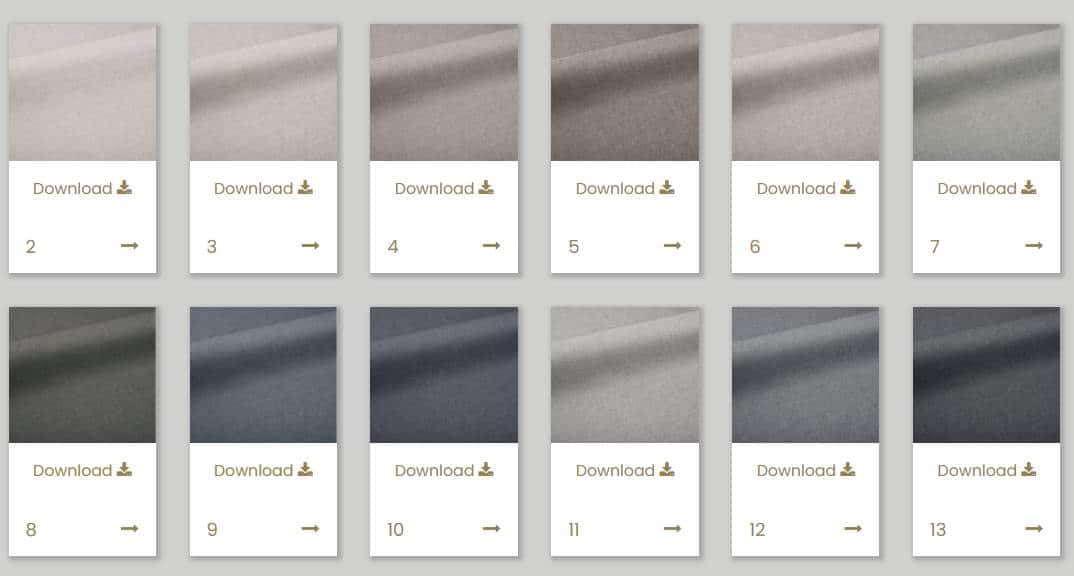
Task: Open fabric 2 via its arrow
Action: click(129, 245)
